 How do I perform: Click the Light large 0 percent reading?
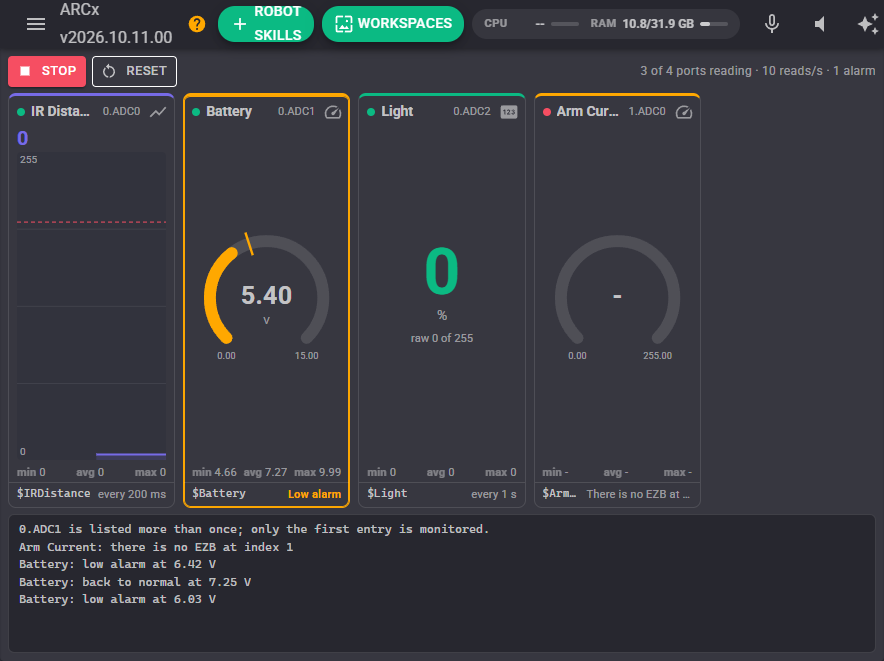point(441,271)
